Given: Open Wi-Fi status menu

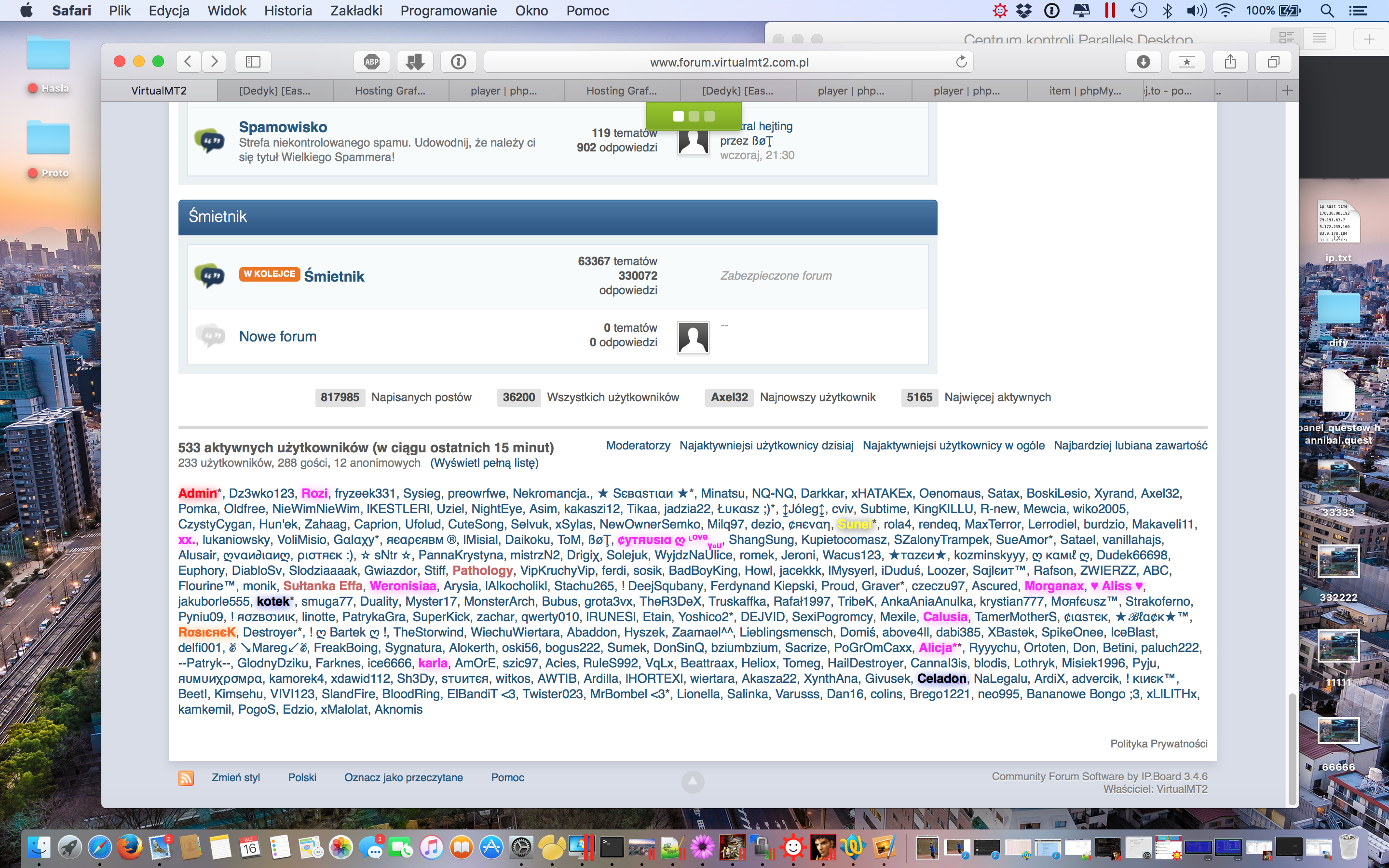Looking at the screenshot, I should pyautogui.click(x=1225, y=10).
